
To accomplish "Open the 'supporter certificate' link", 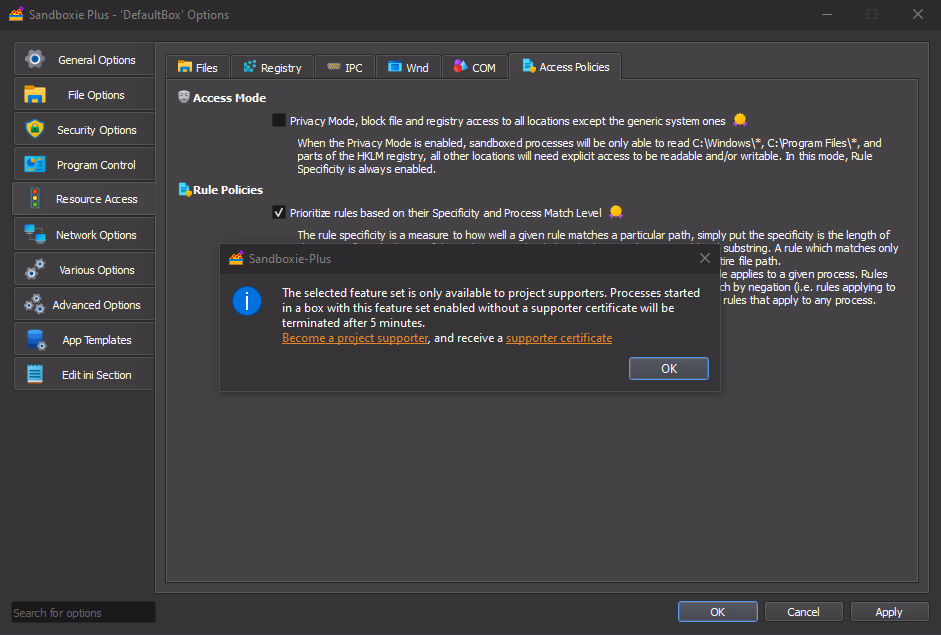I will (x=559, y=338).
